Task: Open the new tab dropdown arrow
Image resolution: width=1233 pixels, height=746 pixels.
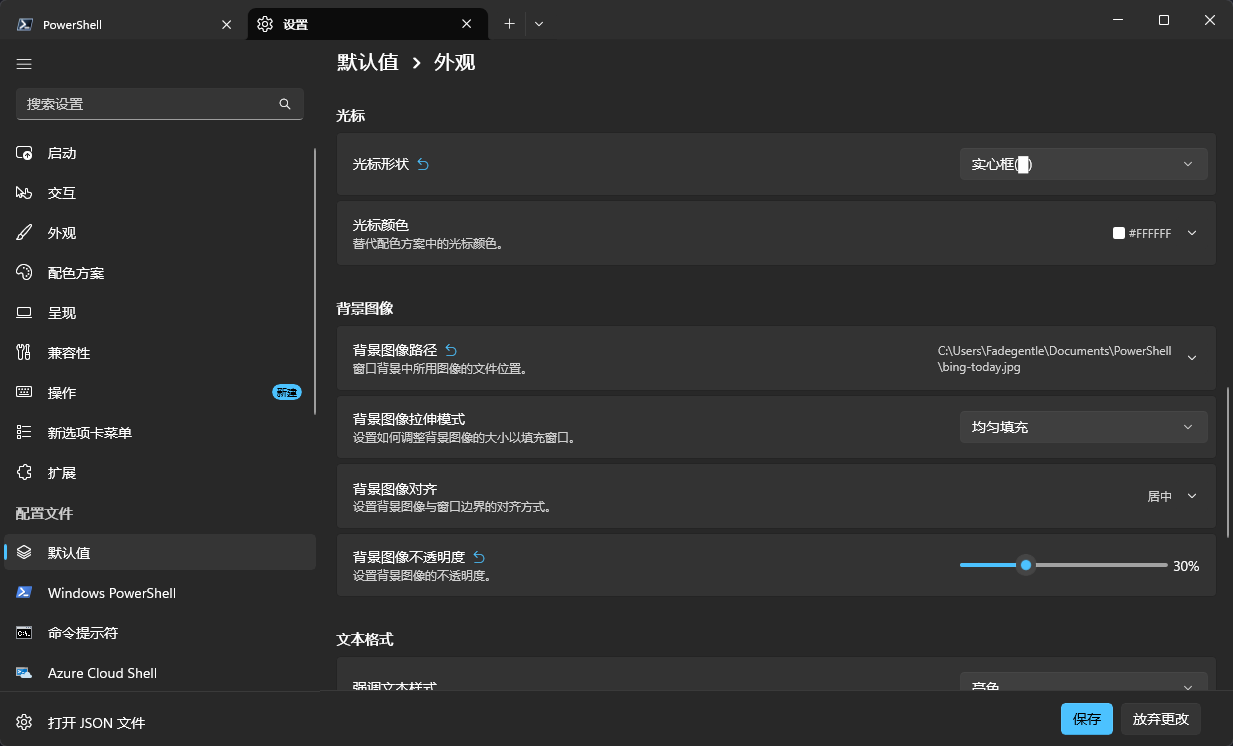Action: [x=539, y=24]
